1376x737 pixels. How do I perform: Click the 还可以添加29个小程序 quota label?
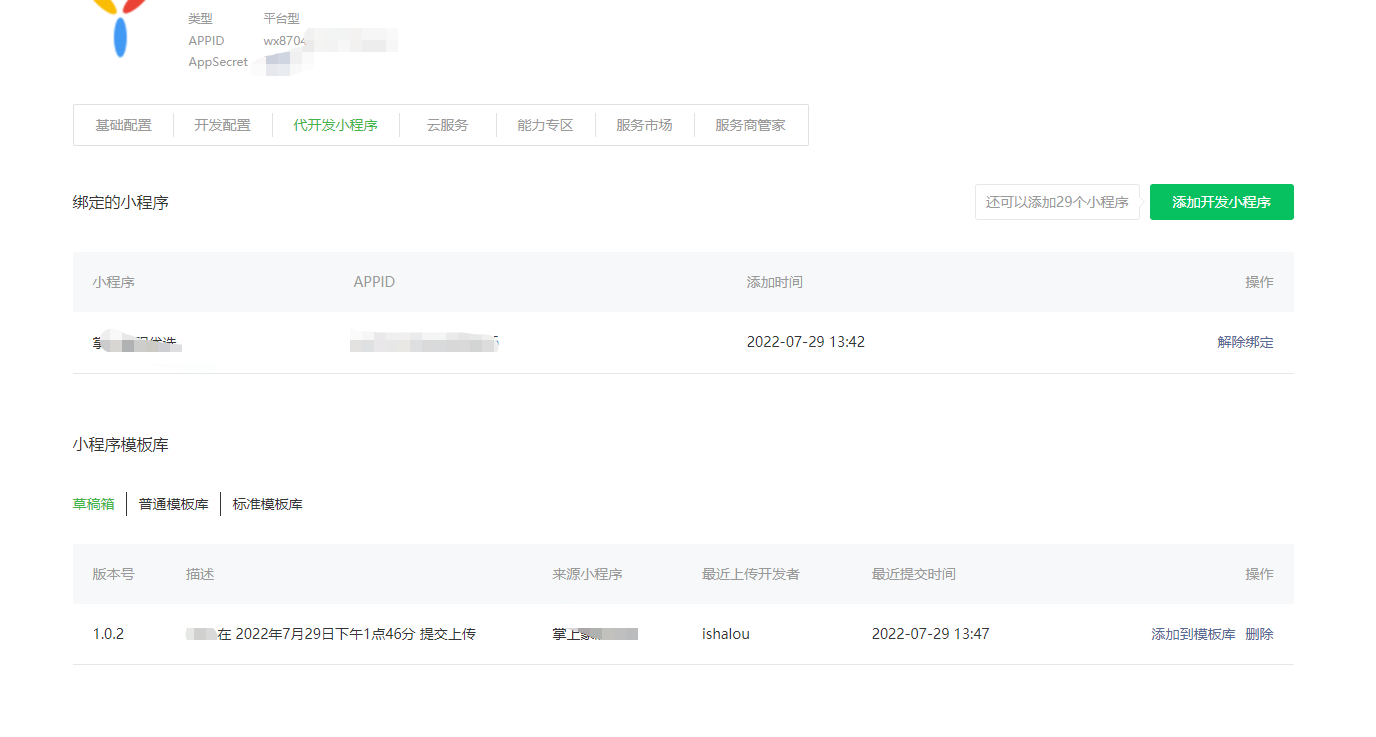coord(1057,202)
